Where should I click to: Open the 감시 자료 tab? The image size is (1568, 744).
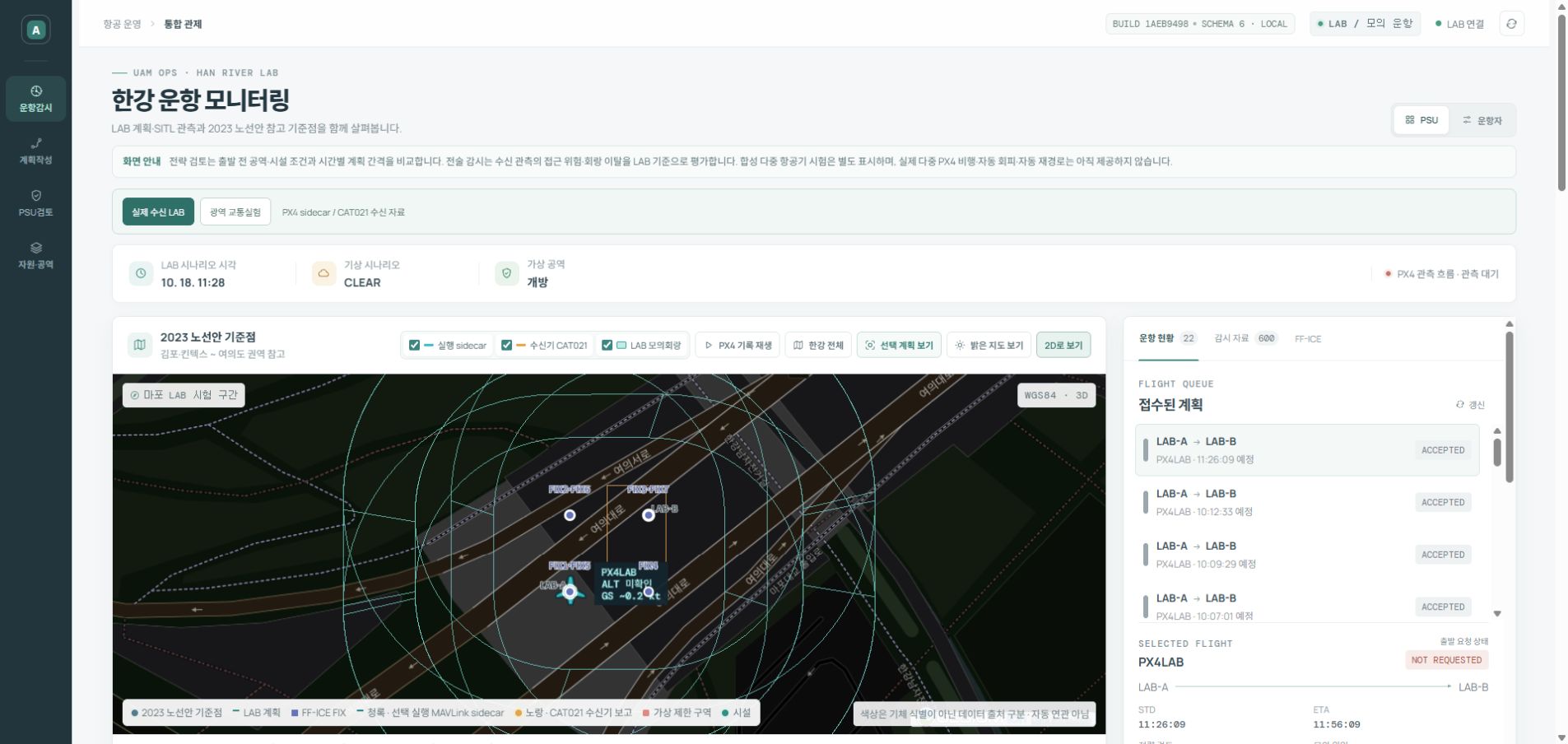pyautogui.click(x=1245, y=338)
